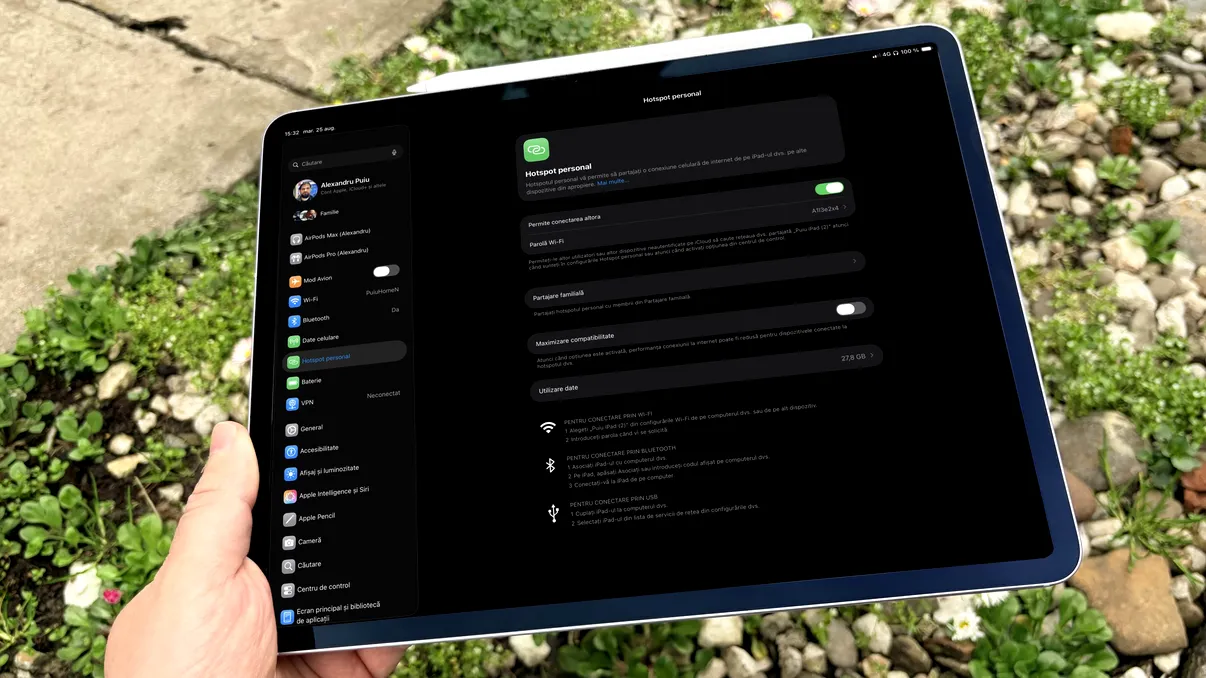Tap the Apple Intelligence și Siri icon

click(x=290, y=497)
